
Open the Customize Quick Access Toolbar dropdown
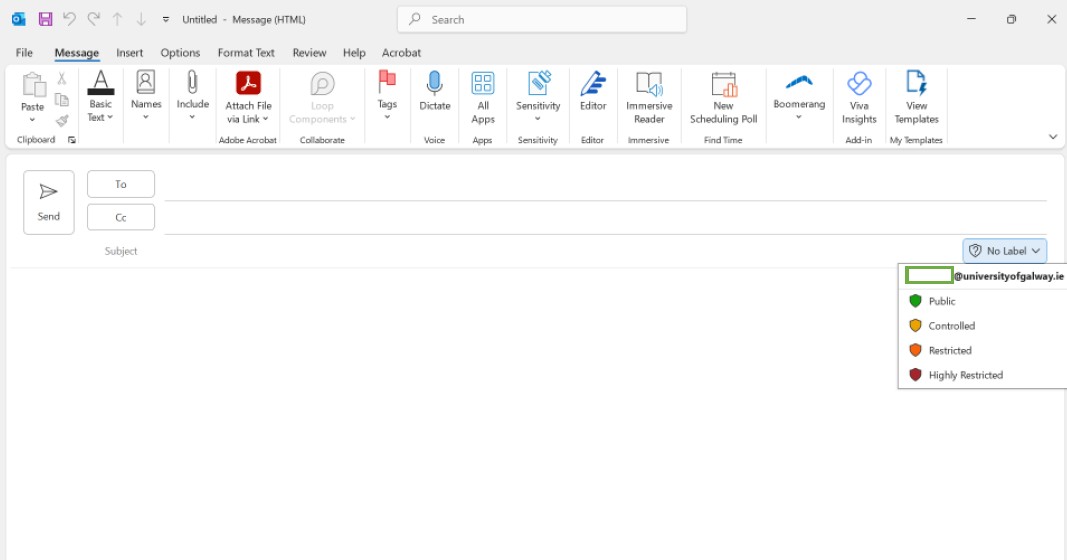coord(165,20)
